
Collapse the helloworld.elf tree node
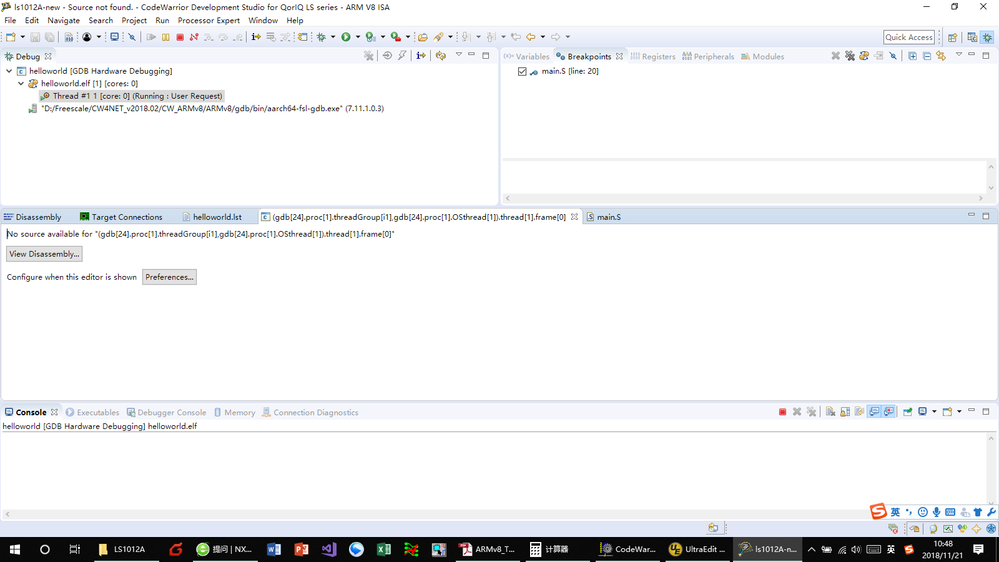21,83
